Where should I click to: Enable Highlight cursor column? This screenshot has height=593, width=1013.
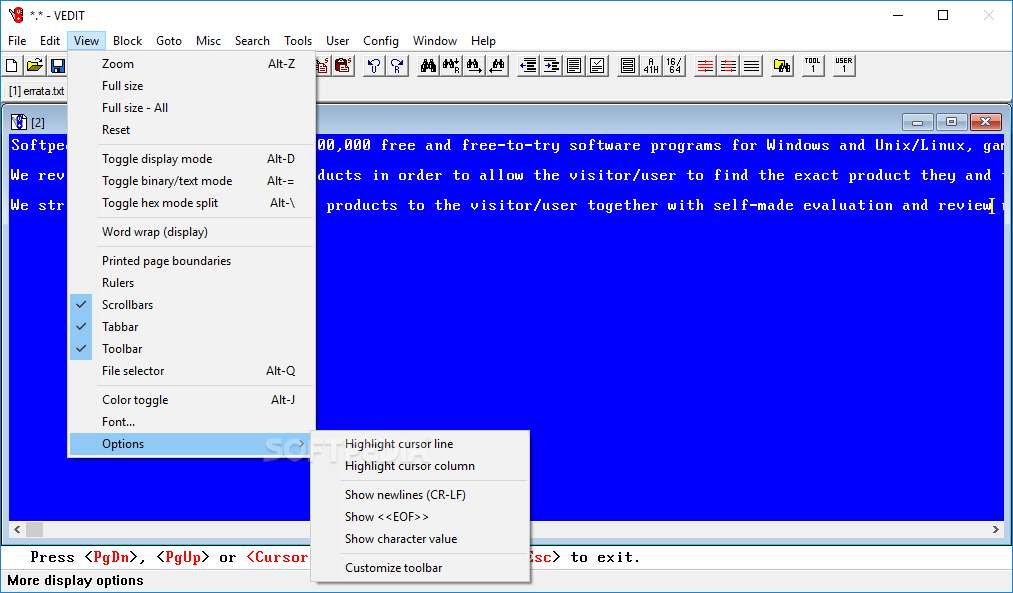421,466
